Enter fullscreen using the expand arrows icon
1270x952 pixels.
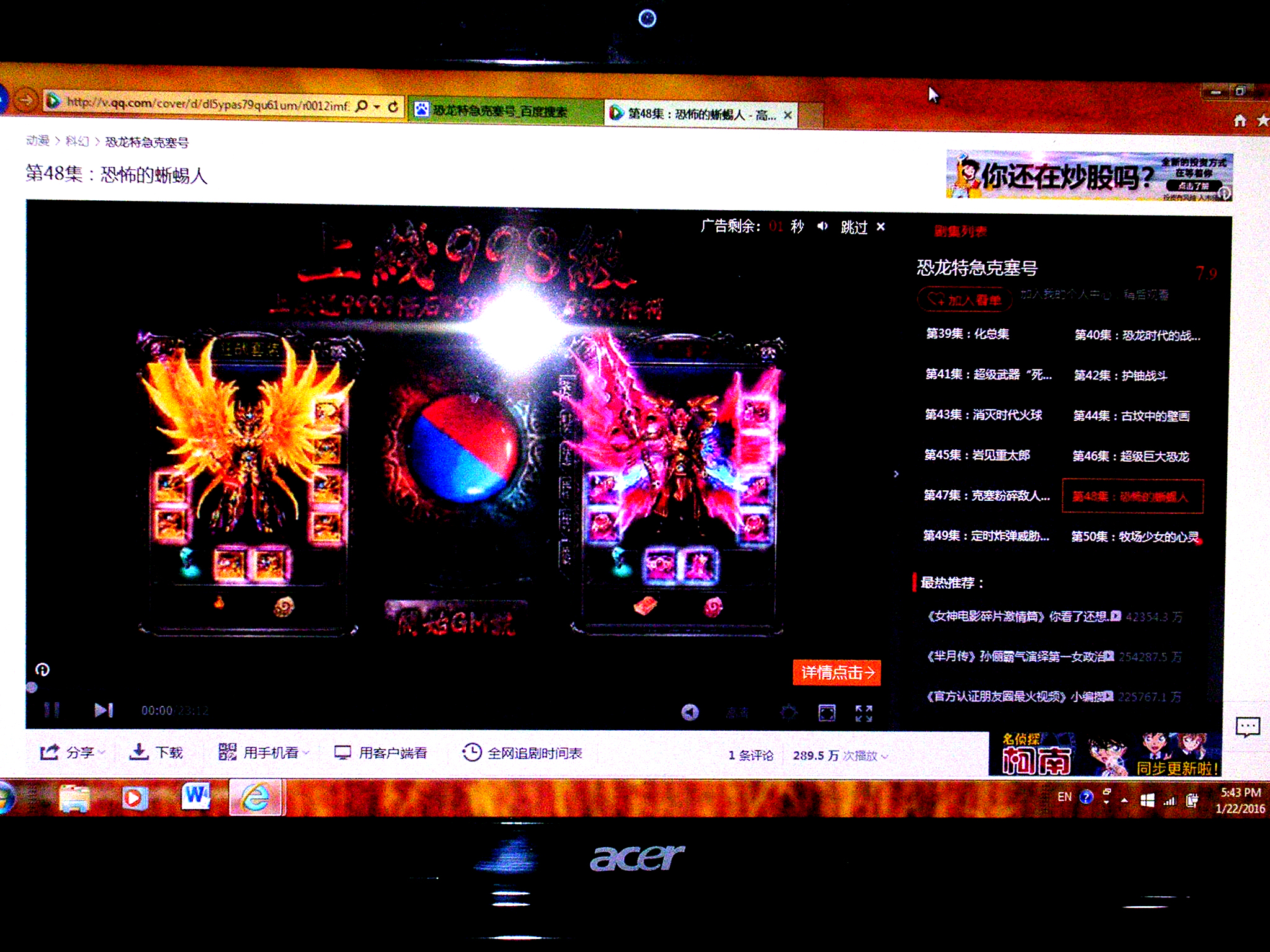[x=864, y=713]
